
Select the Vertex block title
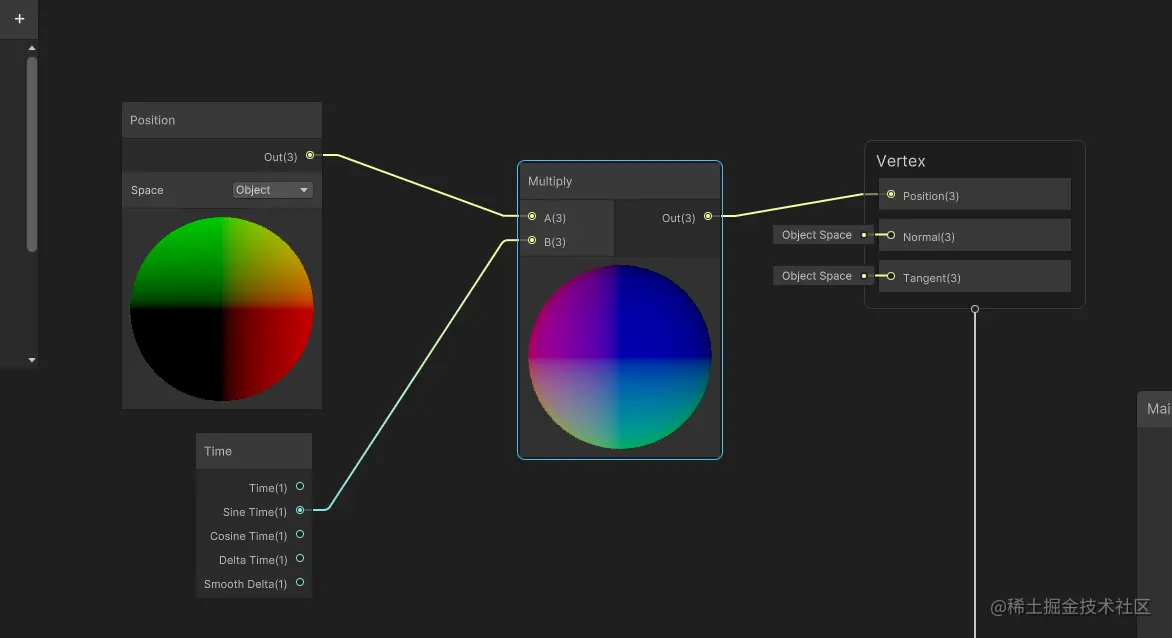(901, 161)
